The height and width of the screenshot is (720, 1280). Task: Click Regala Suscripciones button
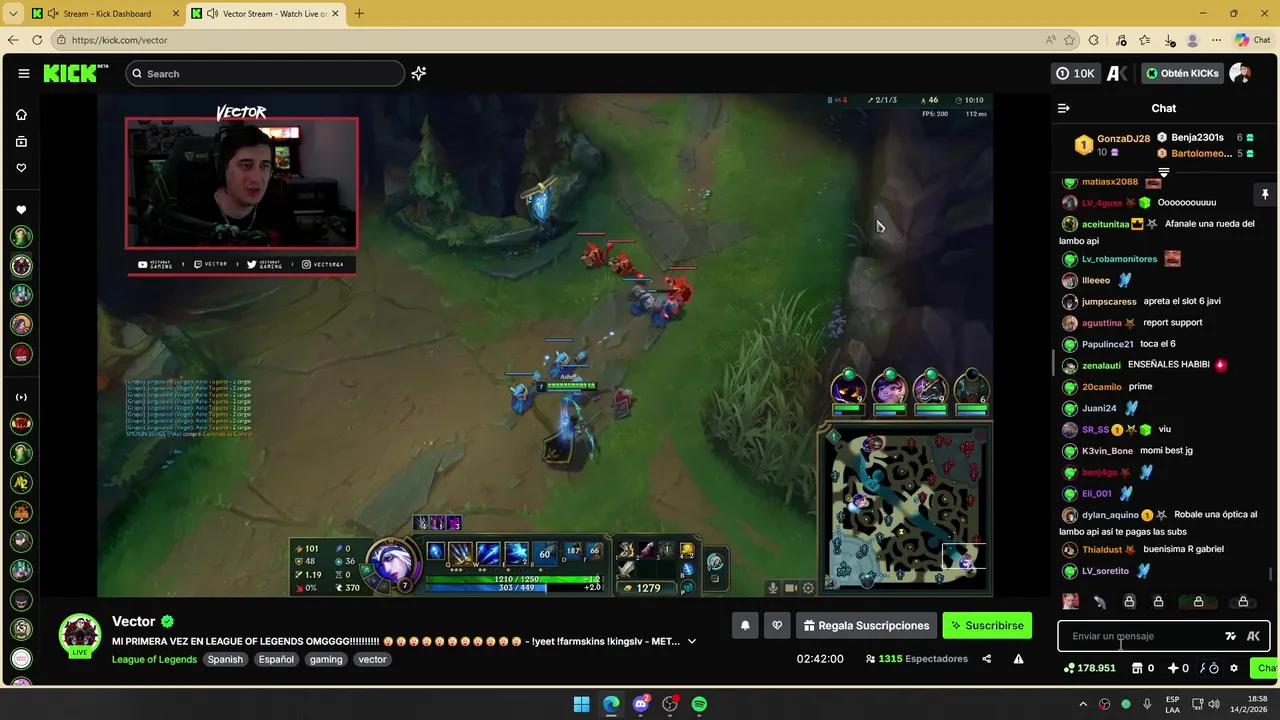[866, 625]
